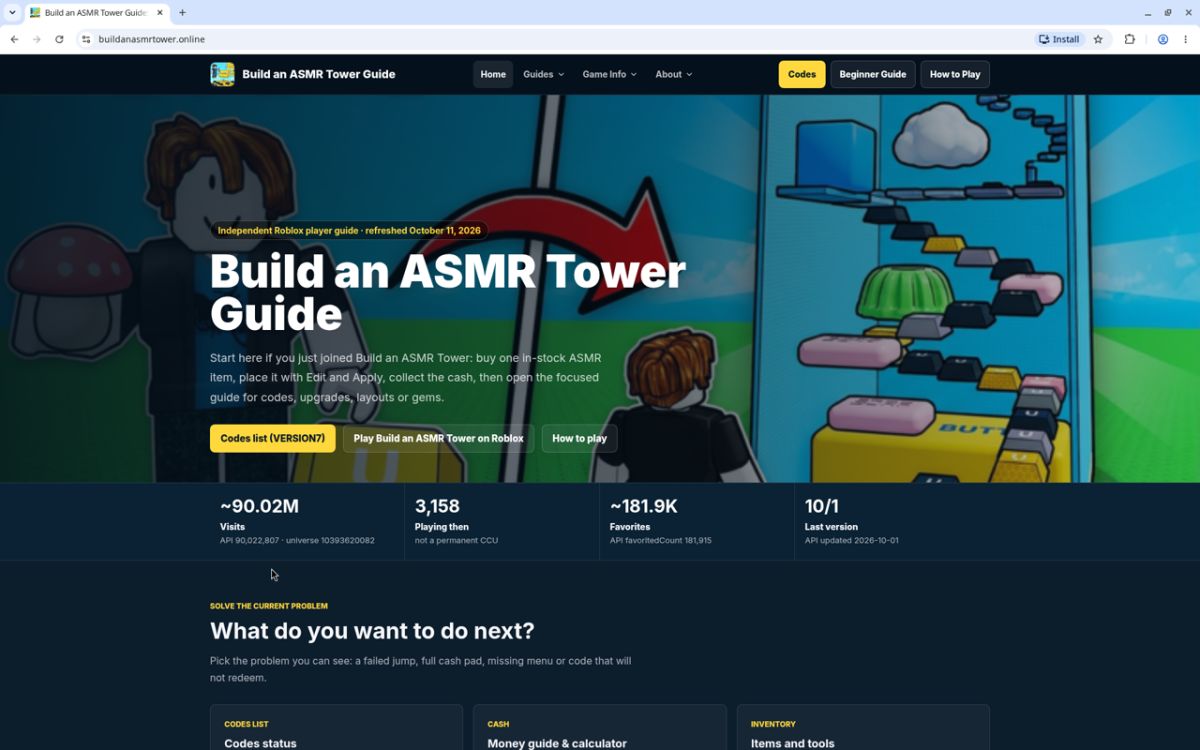This screenshot has width=1200, height=750.
Task: Click Codes list (VERSION7) button
Action: 273,438
